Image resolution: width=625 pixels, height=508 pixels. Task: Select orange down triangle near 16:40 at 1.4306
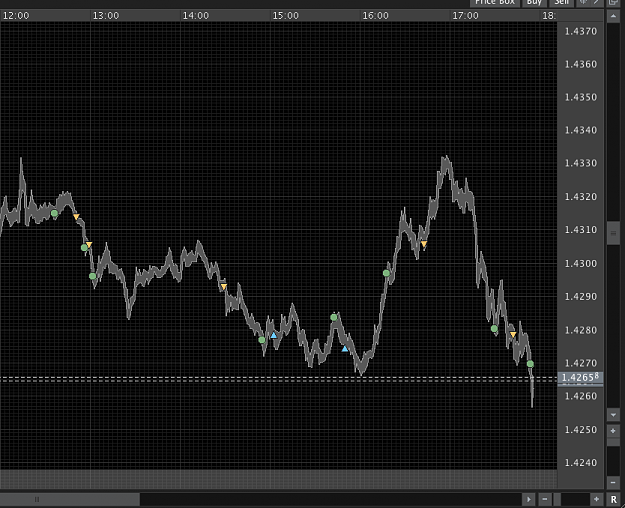(424, 244)
